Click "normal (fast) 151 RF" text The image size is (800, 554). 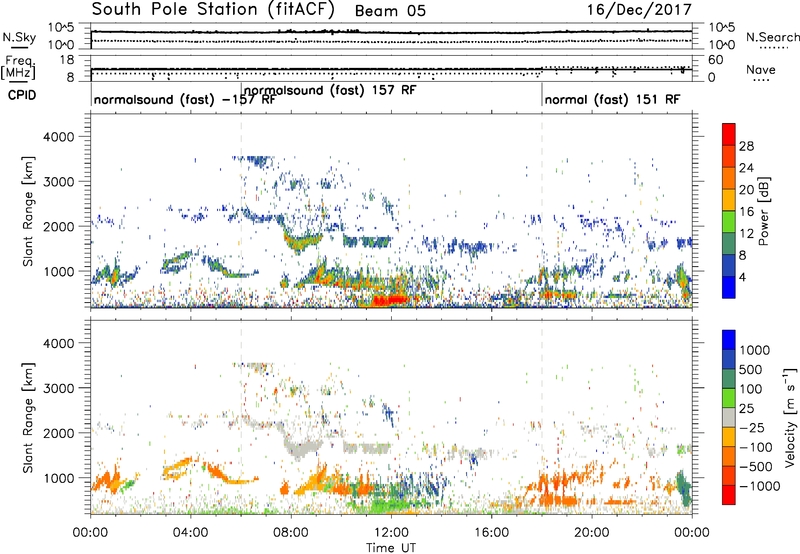[x=612, y=99]
